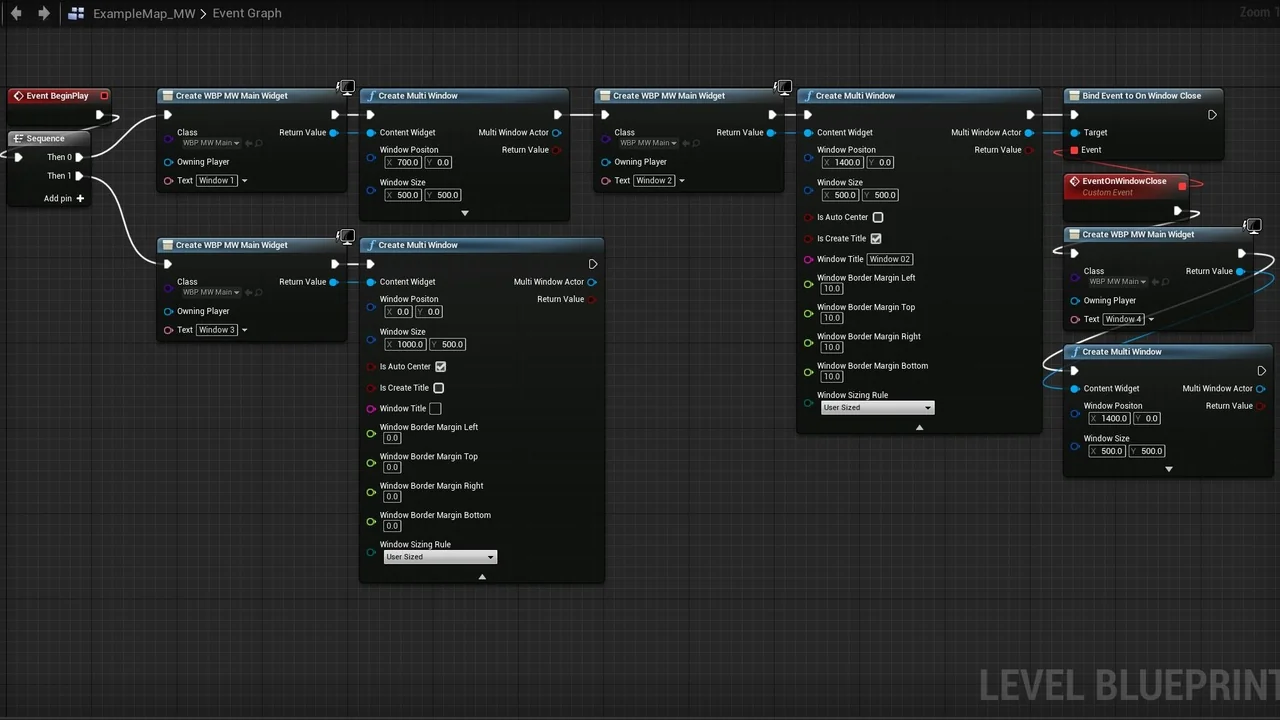This screenshot has width=1280, height=720.
Task: Select Event Graph in the breadcrumb
Action: tap(246, 13)
